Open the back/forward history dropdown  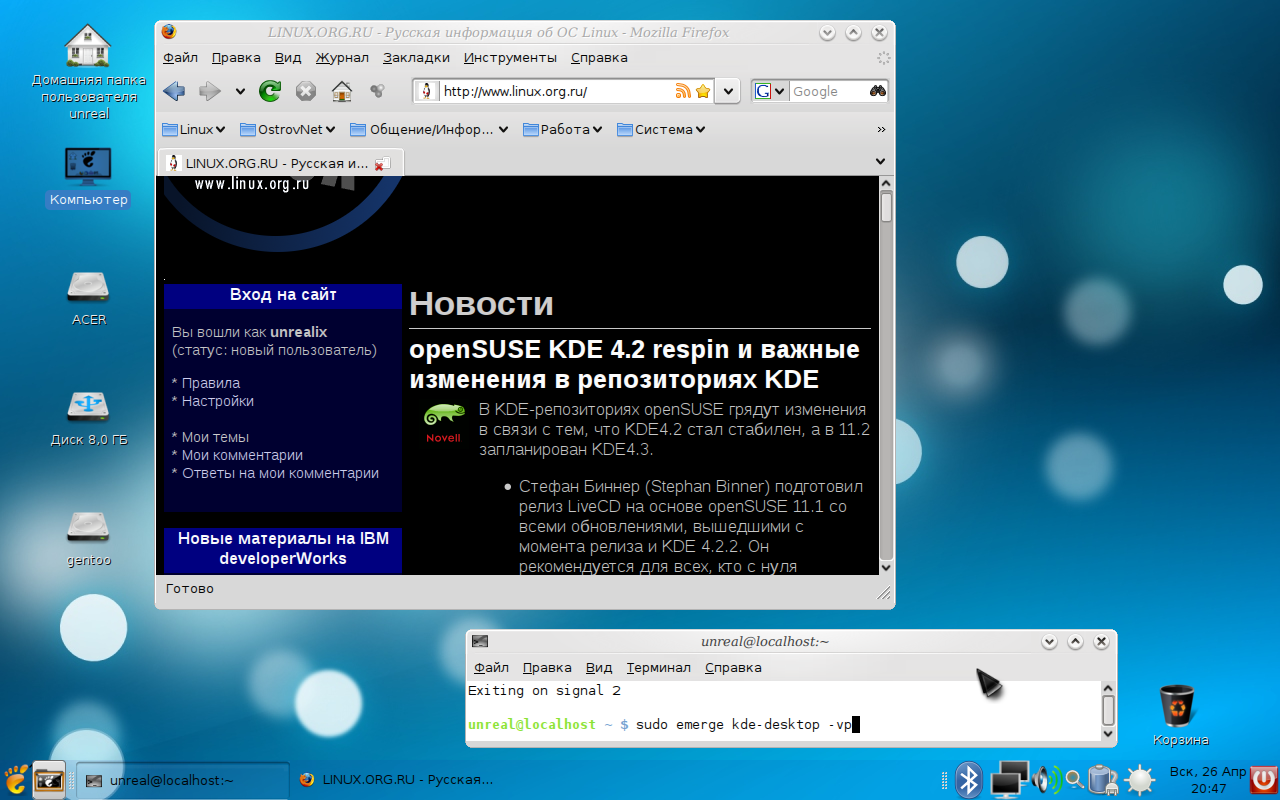[x=240, y=91]
